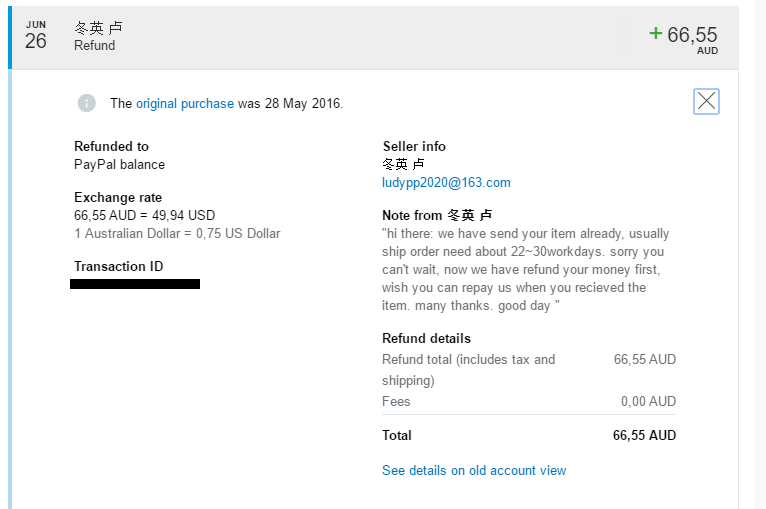The height and width of the screenshot is (509, 766).
Task: Click the Transaction ID heading
Action: click(119, 266)
